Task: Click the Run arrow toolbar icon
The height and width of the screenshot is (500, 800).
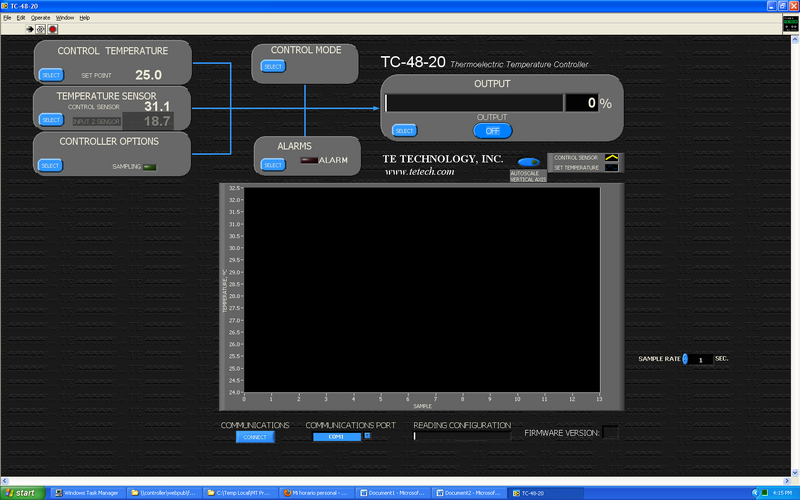Action: coord(30,29)
